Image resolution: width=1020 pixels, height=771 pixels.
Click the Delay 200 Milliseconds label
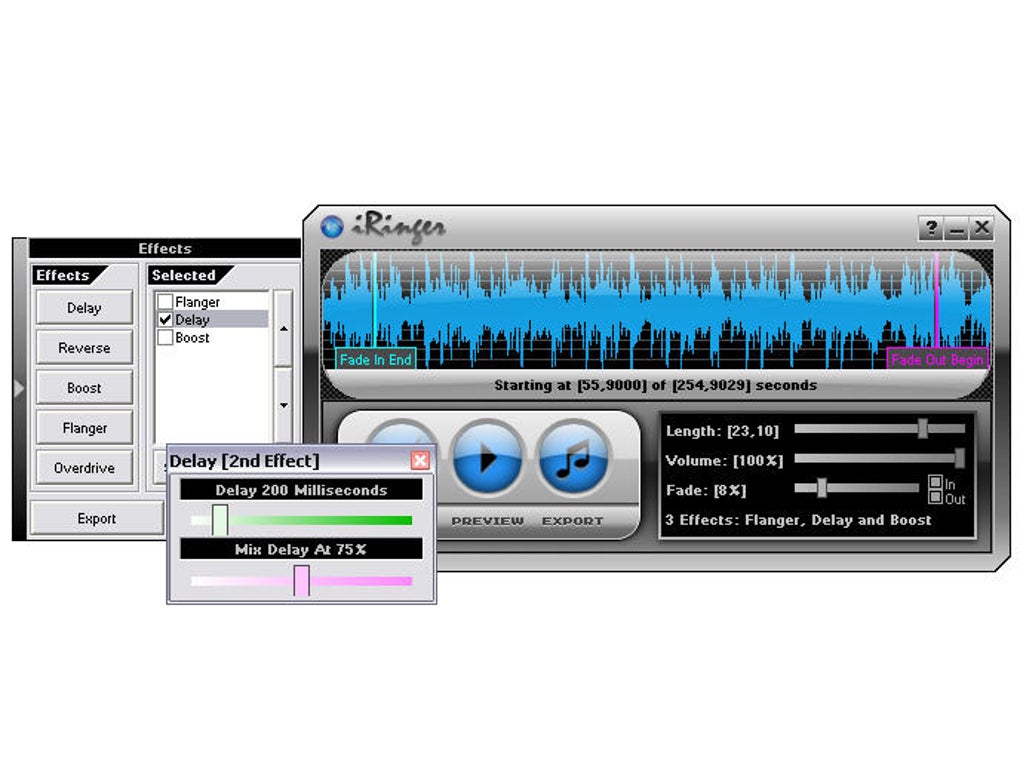tap(301, 490)
